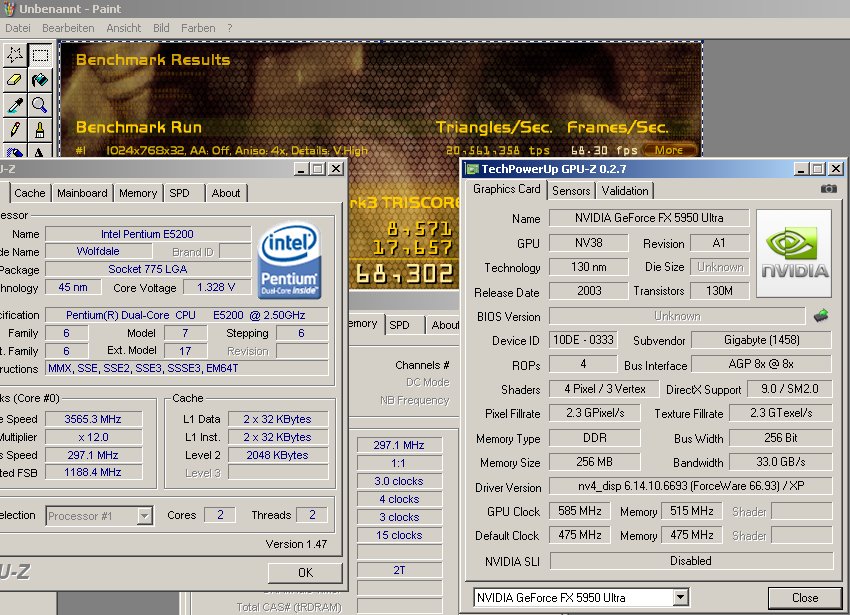Click the Level 2 cache value 2048 KBytes
This screenshot has height=615, width=850.
(278, 455)
